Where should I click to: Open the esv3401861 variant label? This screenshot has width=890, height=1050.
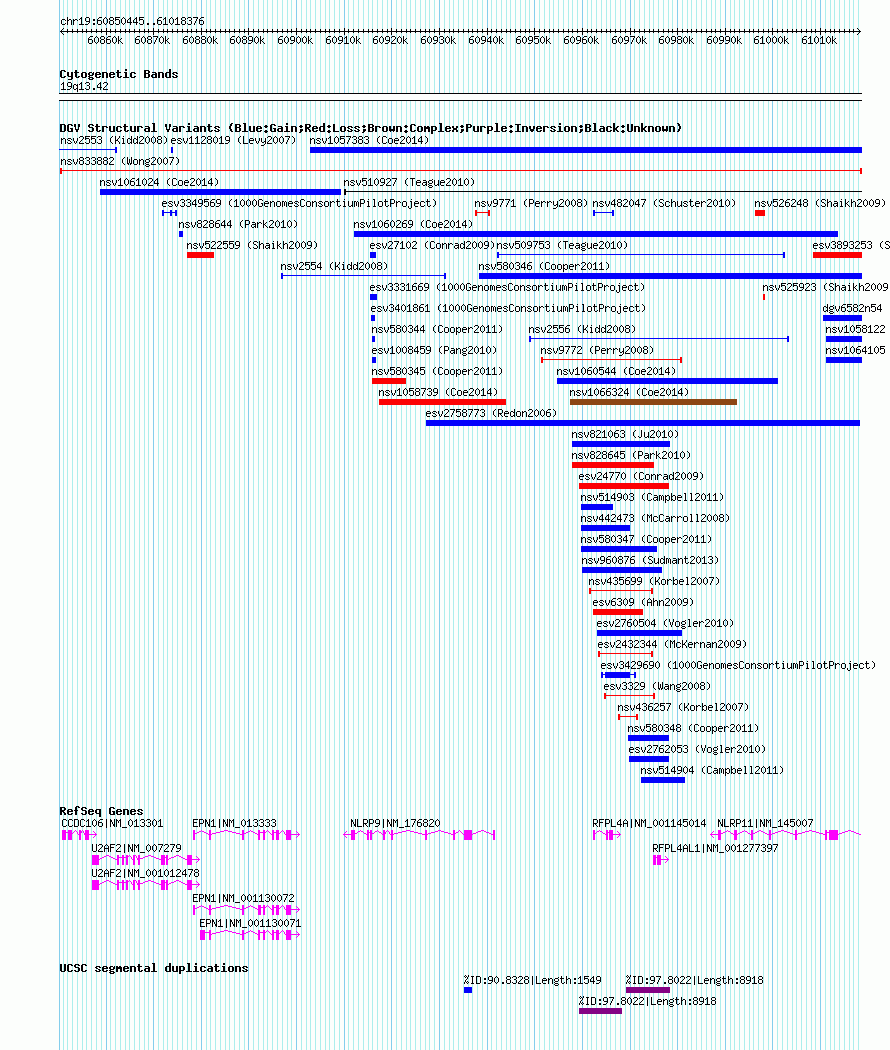508,308
